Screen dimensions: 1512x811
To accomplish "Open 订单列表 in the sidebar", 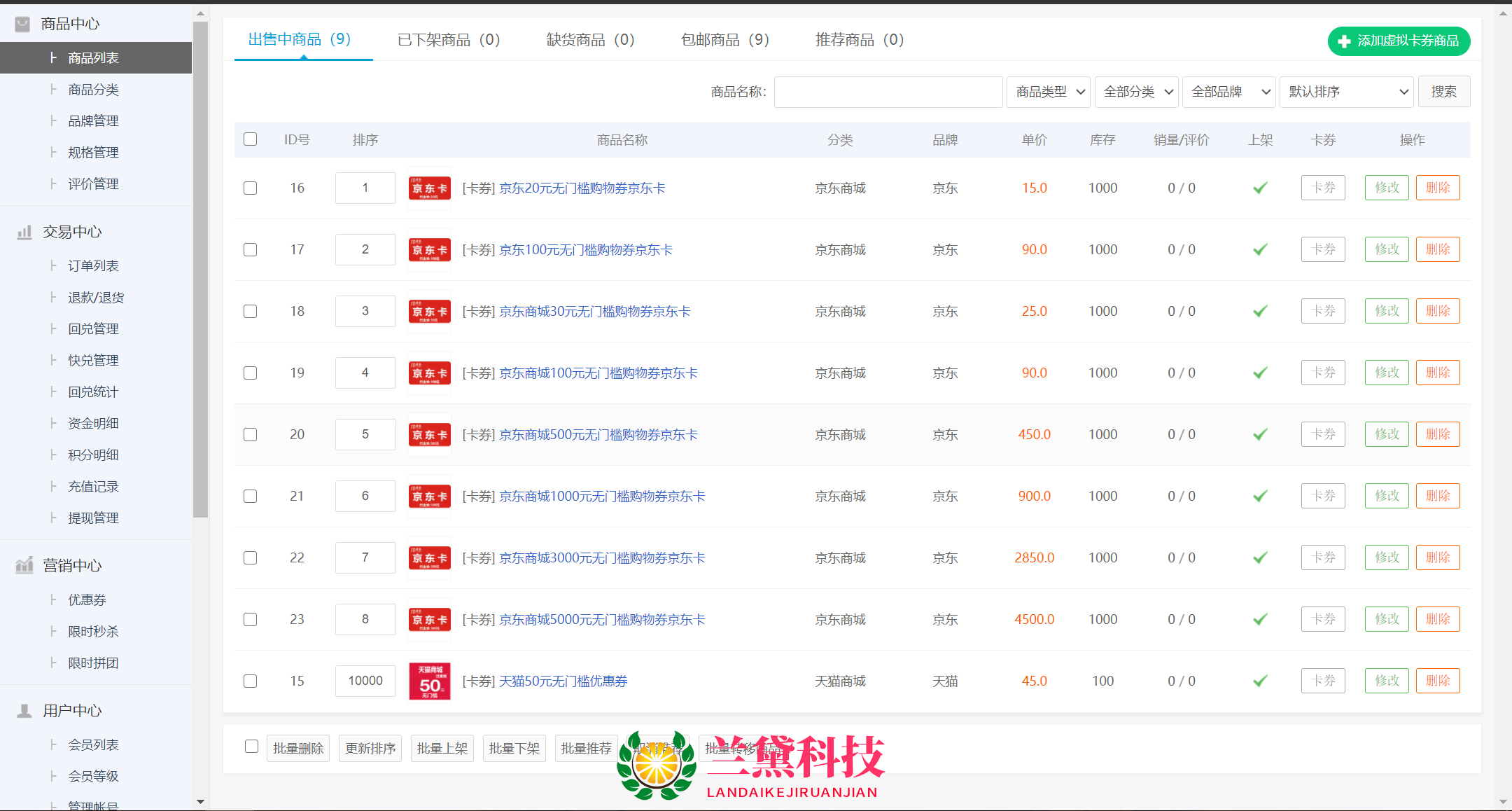I will tap(93, 266).
